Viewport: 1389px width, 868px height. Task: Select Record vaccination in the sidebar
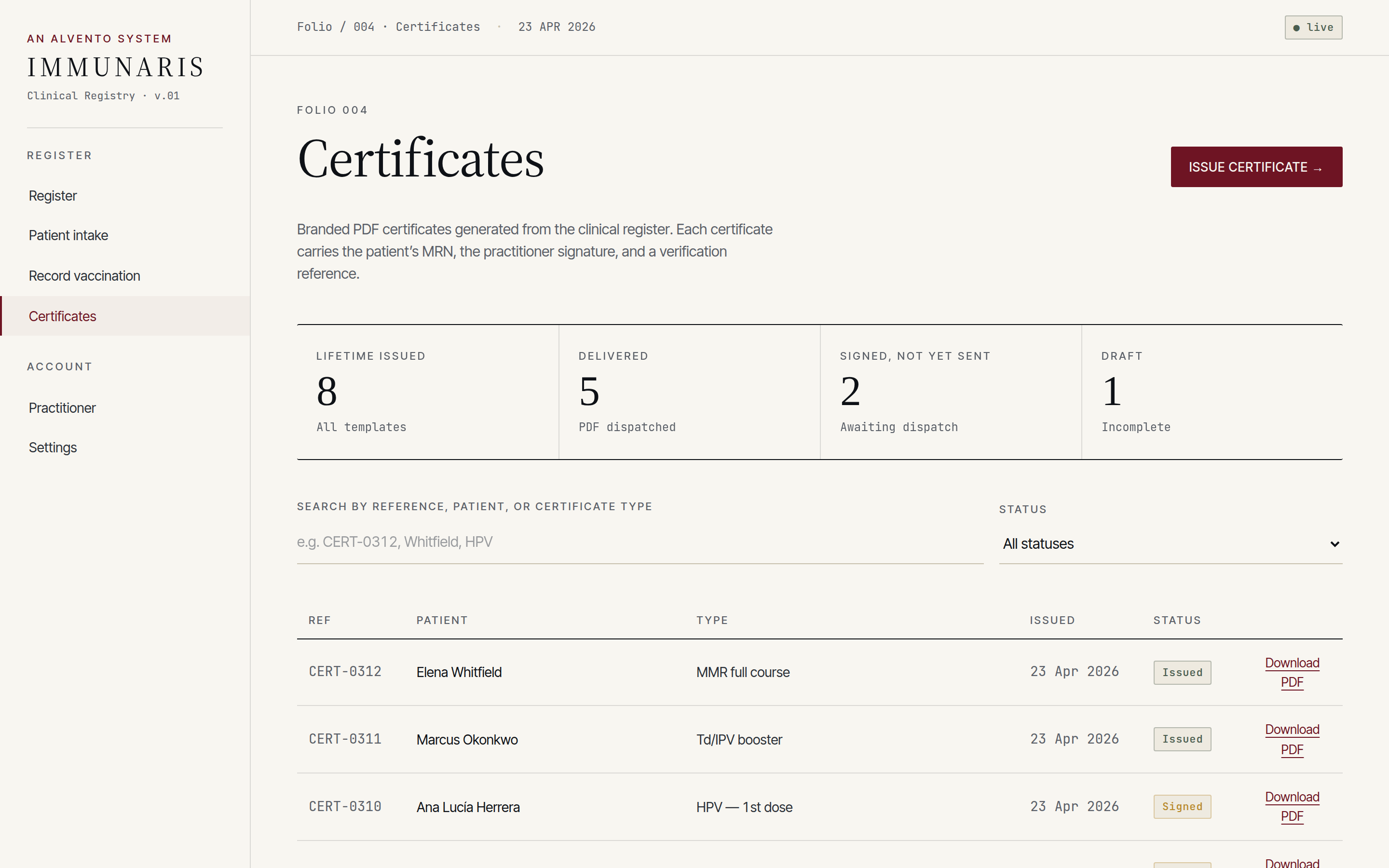click(x=84, y=275)
